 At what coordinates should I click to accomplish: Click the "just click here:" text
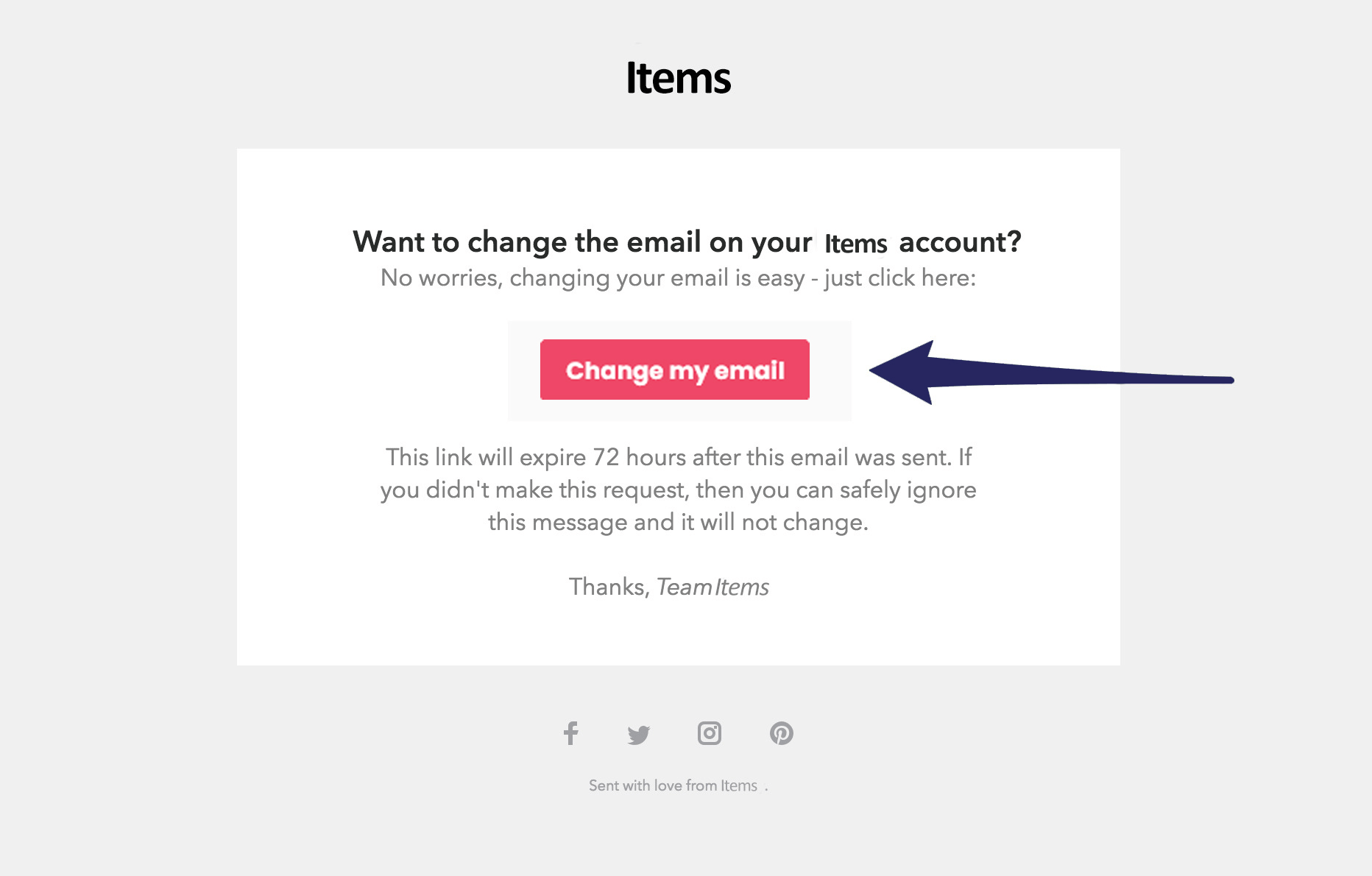pos(899,278)
